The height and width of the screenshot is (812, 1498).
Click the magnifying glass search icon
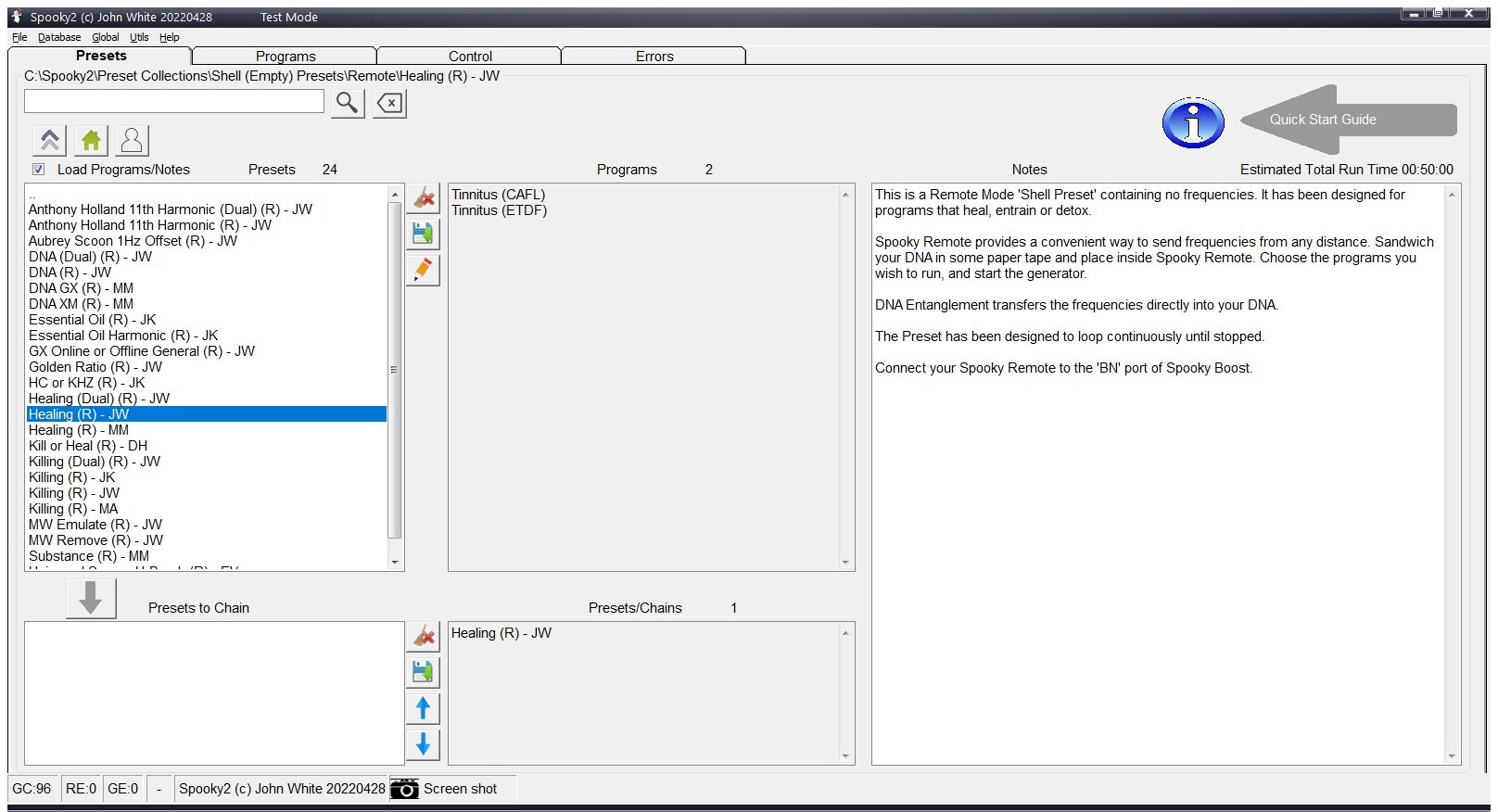pyautogui.click(x=347, y=103)
